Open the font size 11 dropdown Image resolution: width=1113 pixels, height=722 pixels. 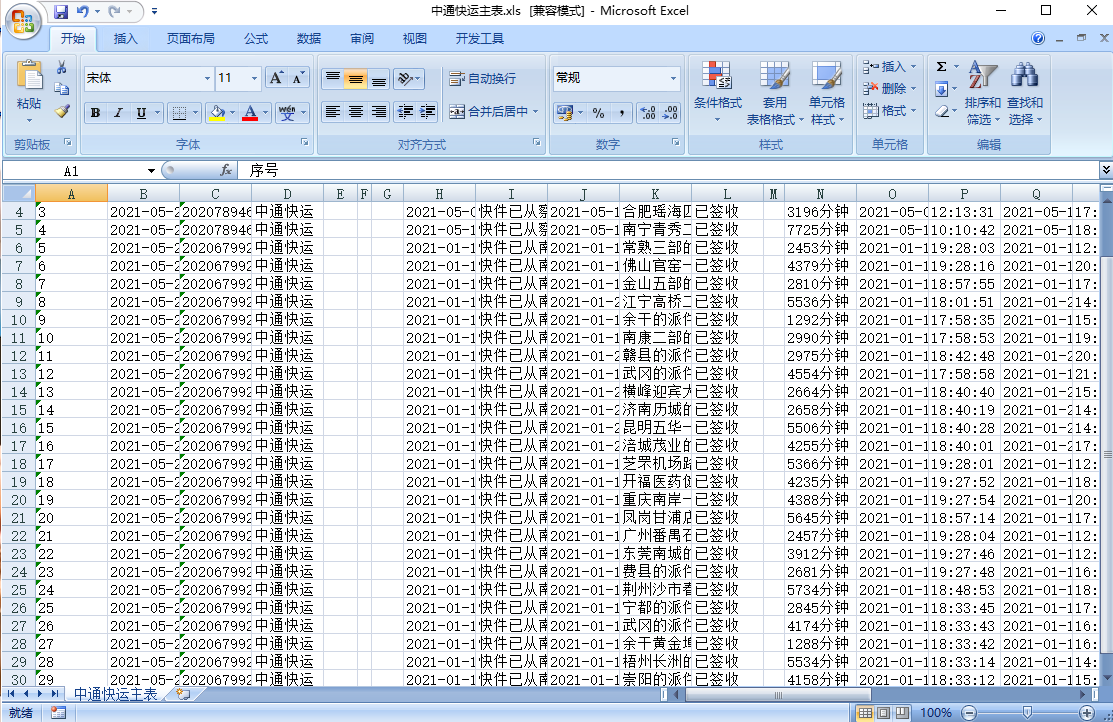(x=254, y=78)
